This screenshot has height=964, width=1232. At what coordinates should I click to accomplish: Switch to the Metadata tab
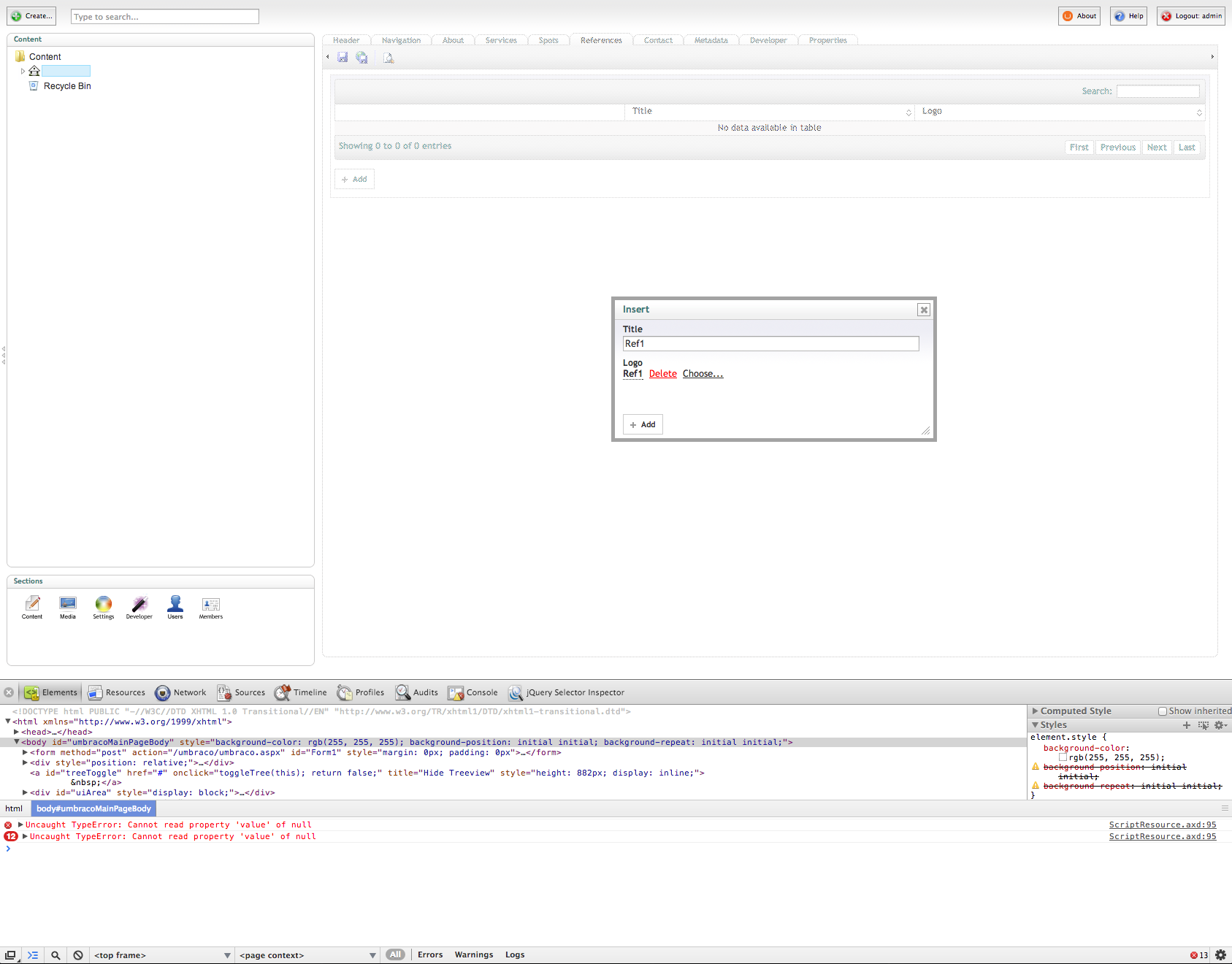tap(711, 40)
